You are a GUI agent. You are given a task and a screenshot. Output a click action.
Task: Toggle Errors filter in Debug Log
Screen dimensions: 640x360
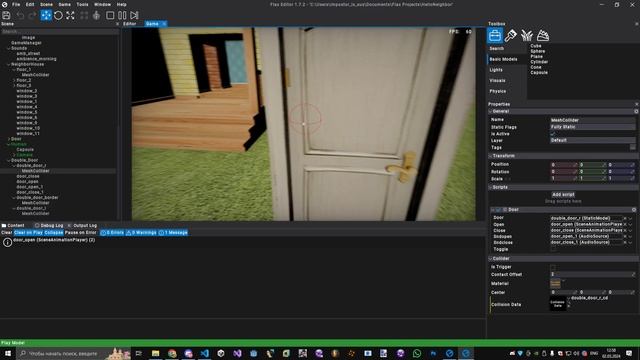[x=112, y=233]
